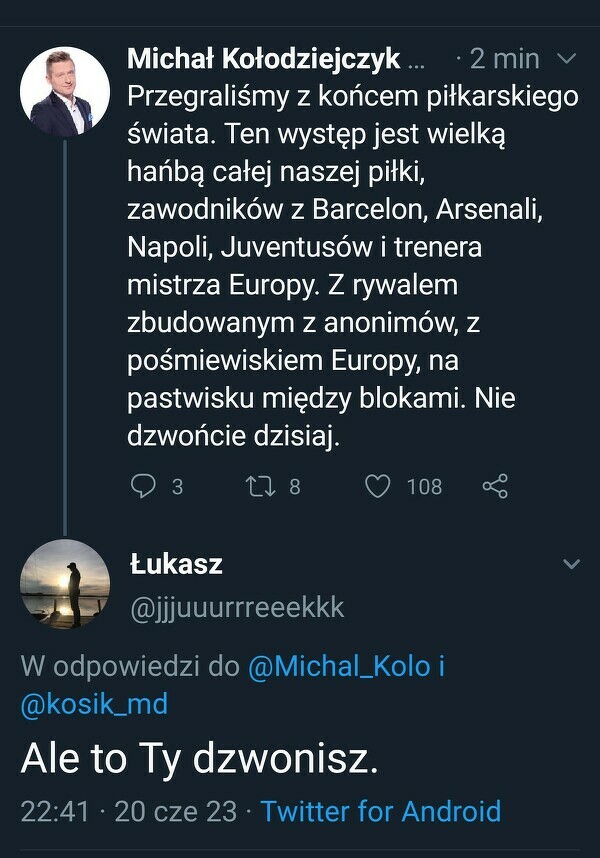Open the tweet text starting with Przegraliśmy
The height and width of the screenshot is (858, 600).
click(352, 266)
